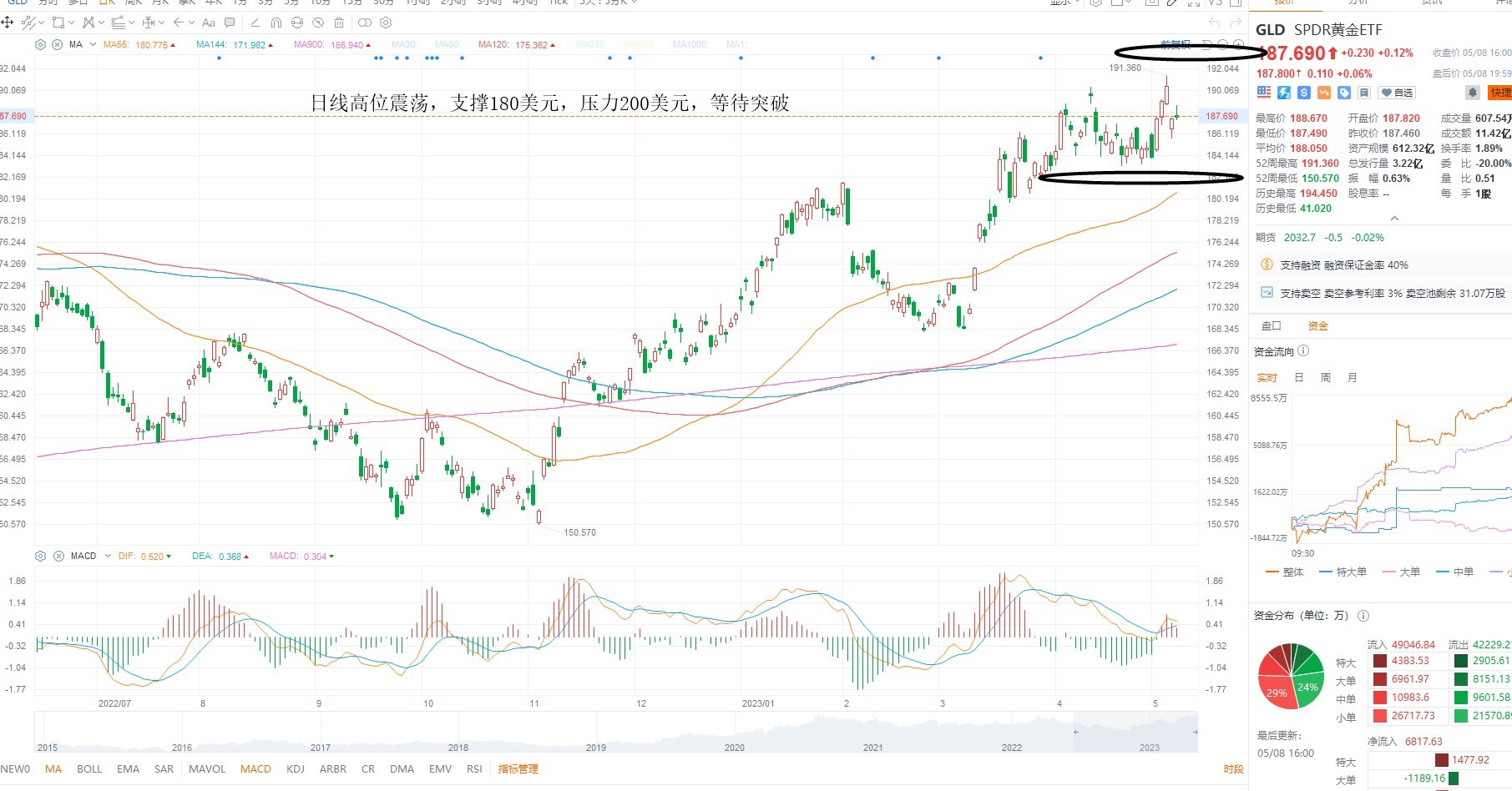
Task: Collapse the quote details chevron
Action: click(1394, 219)
